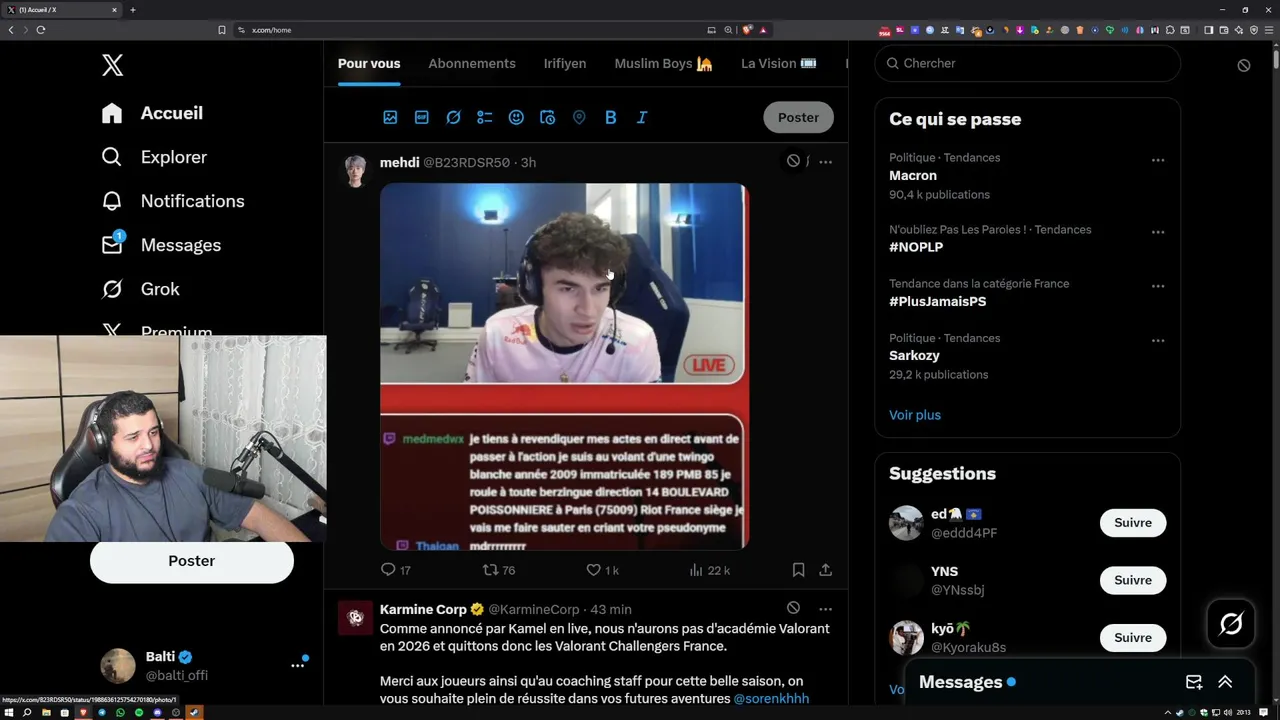The image size is (1280, 720).
Task: Click Grok icon on Karmine Corp tweet
Action: 793,608
